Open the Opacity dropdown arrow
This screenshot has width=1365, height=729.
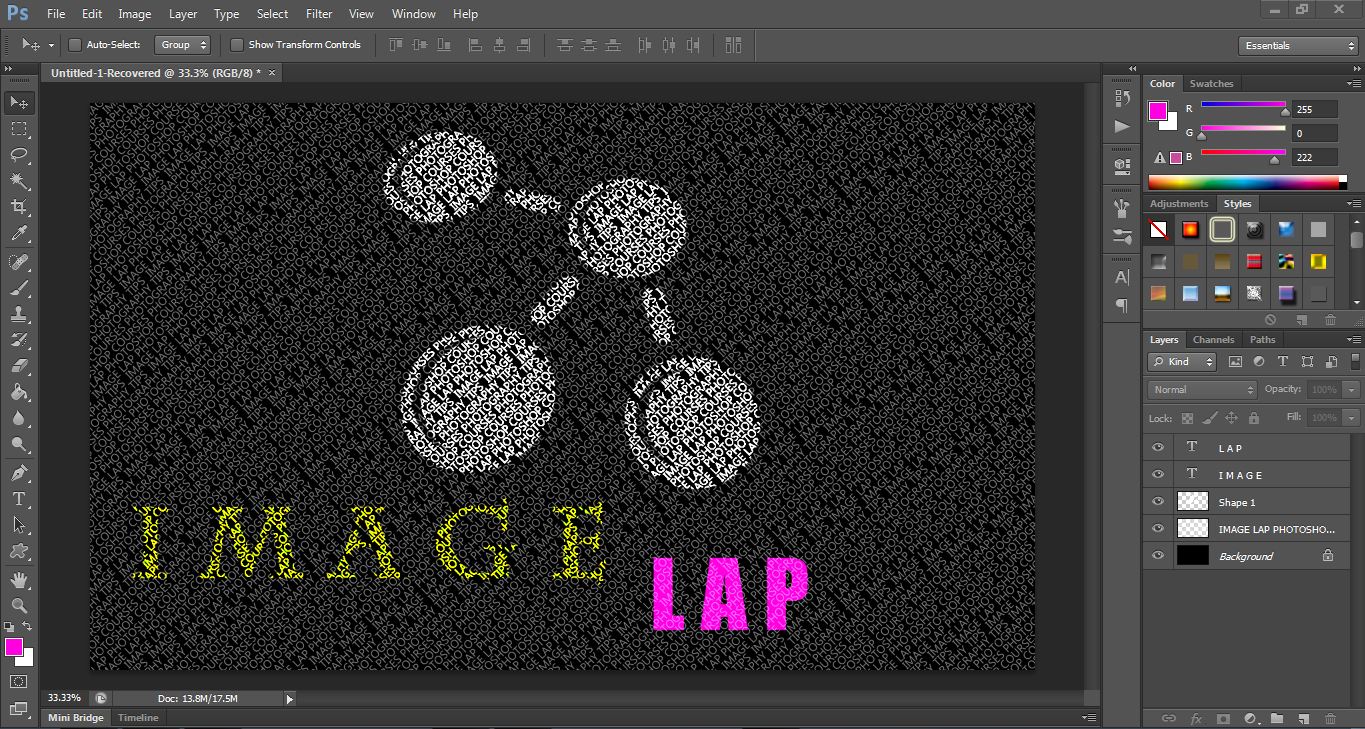tap(1352, 390)
